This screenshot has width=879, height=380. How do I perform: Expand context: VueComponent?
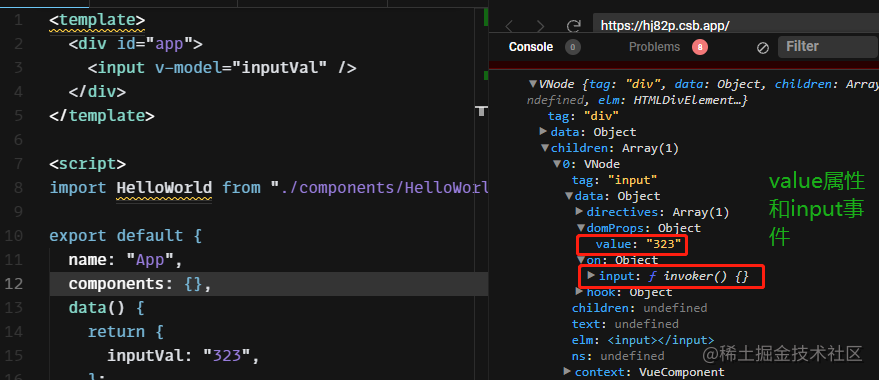coord(567,372)
